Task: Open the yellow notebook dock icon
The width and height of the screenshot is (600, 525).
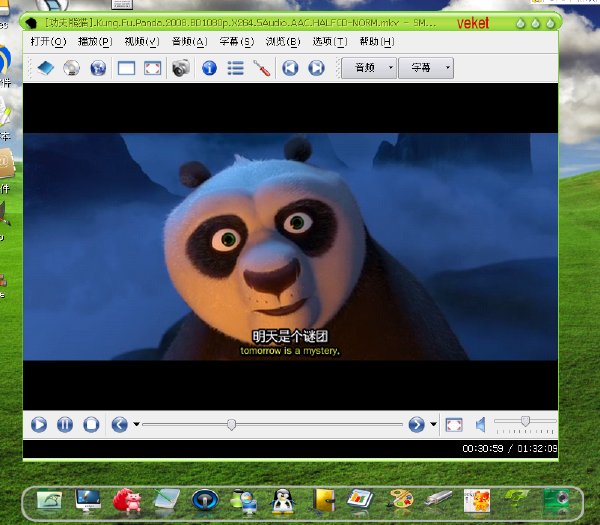Action: 324,500
